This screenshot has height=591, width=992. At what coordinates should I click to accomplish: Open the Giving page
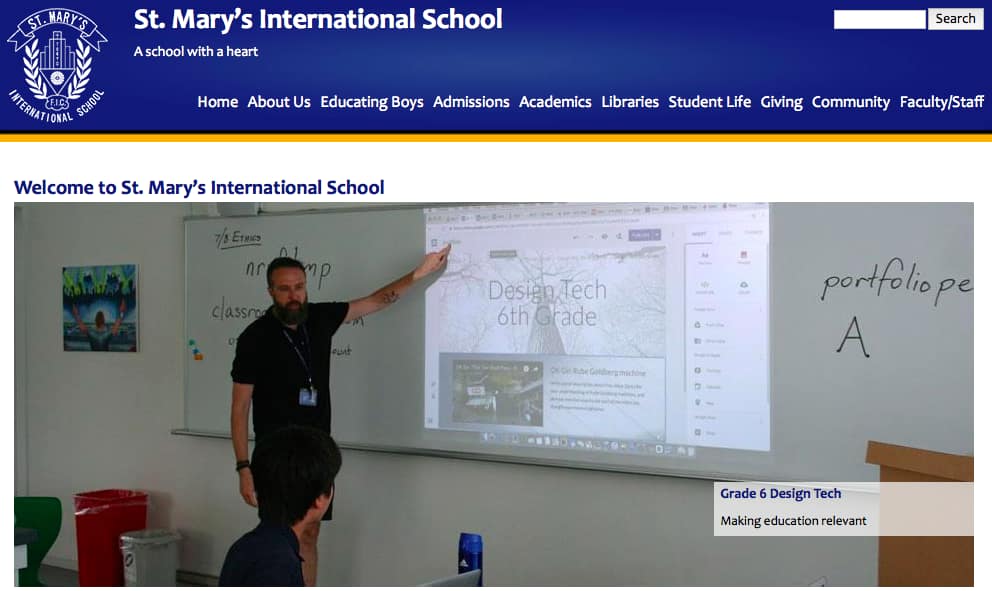tap(781, 103)
